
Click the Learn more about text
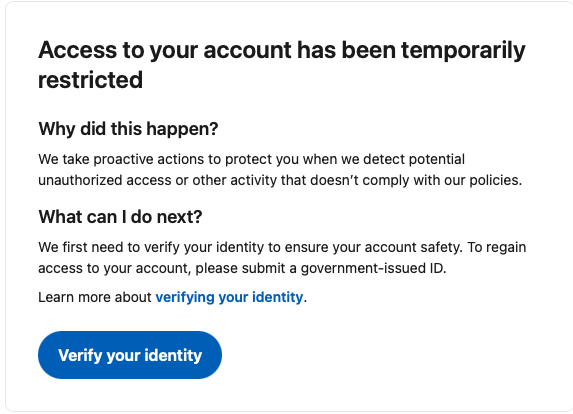click(95, 297)
